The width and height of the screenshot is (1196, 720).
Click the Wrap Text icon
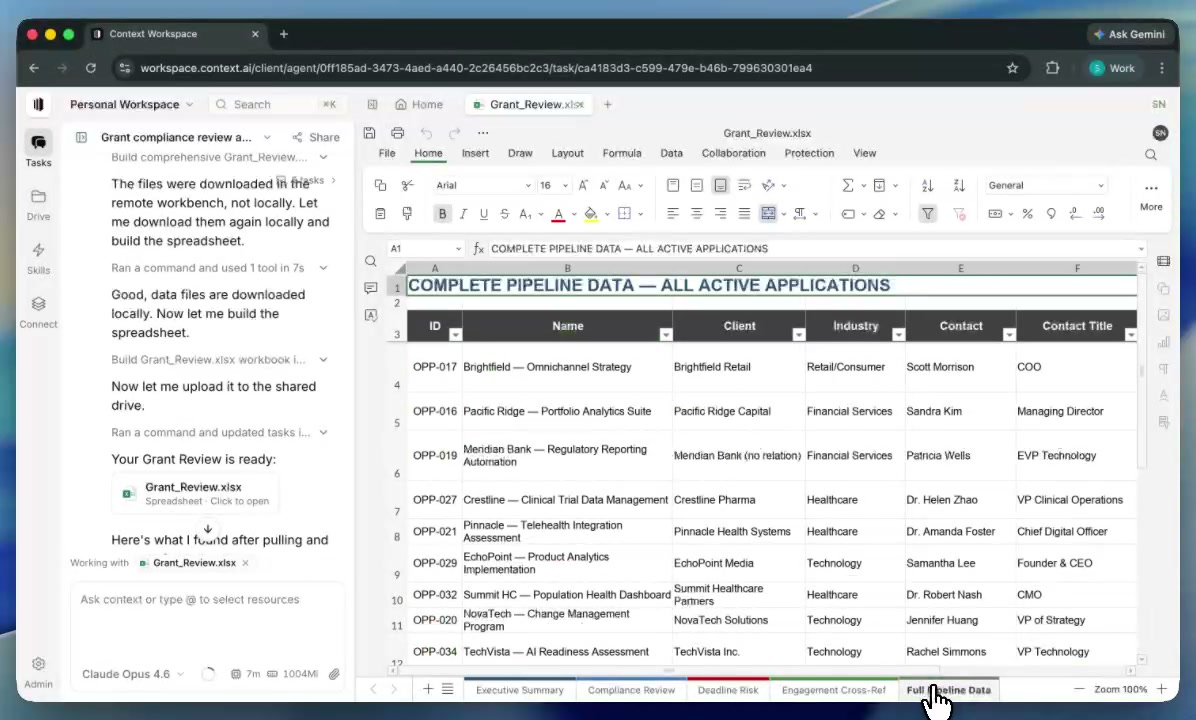pyautogui.click(x=744, y=185)
